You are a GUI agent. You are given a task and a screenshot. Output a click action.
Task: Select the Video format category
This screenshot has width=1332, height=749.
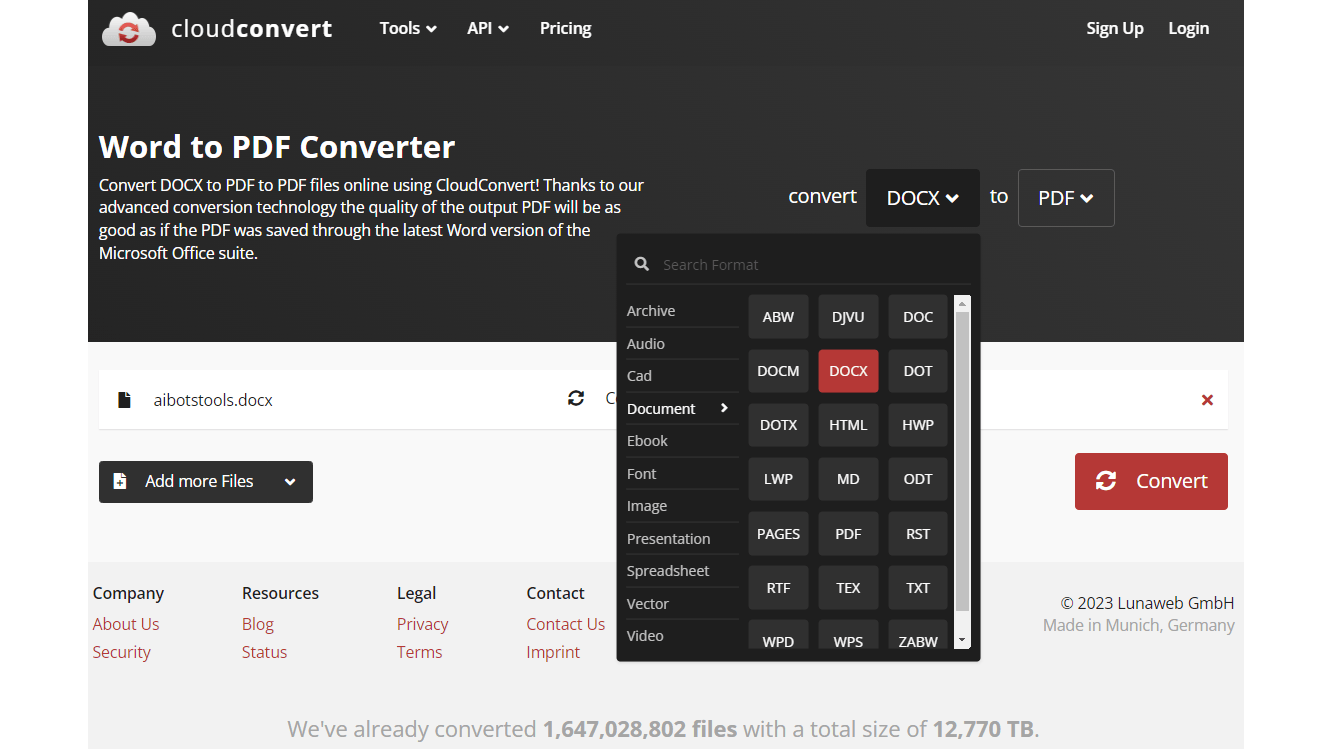click(682, 636)
